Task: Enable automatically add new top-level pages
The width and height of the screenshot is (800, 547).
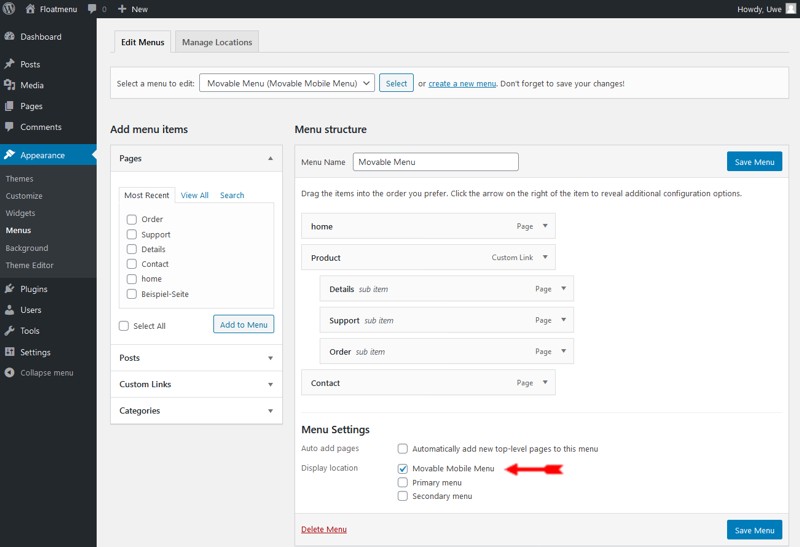Action: point(403,449)
